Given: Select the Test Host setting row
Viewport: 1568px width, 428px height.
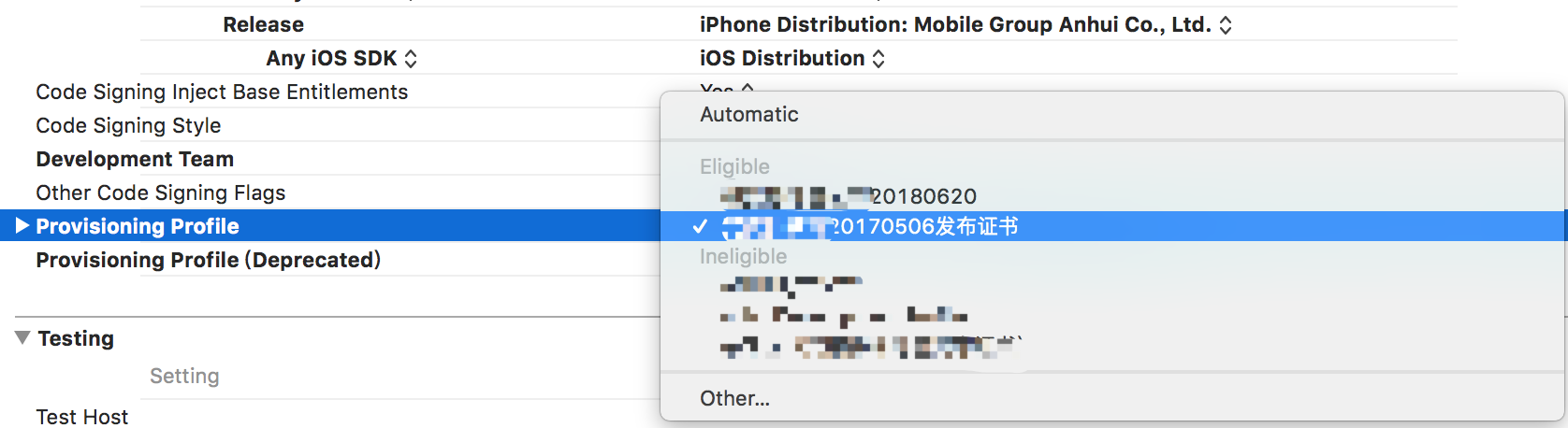Looking at the screenshot, I should point(82,417).
